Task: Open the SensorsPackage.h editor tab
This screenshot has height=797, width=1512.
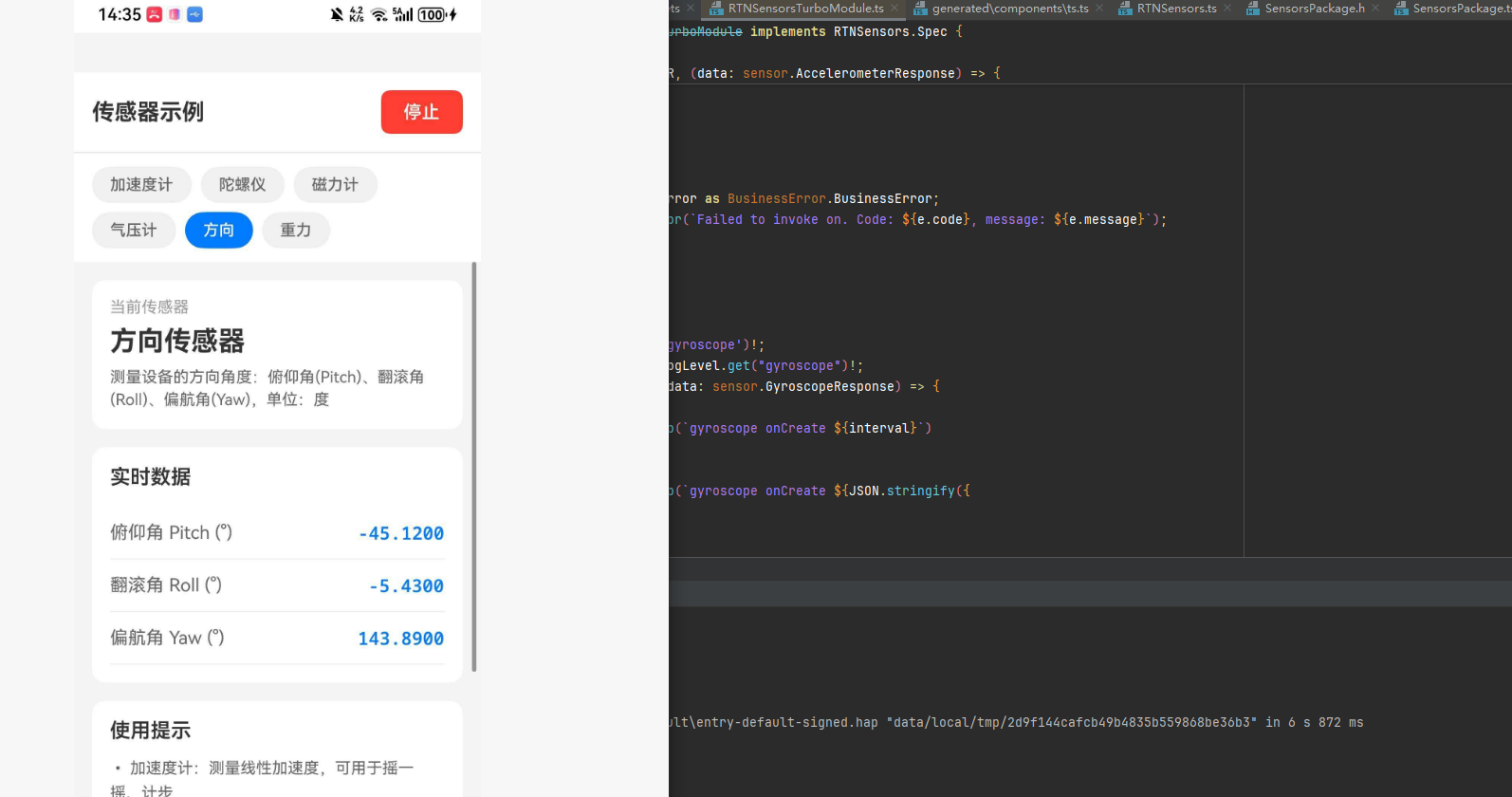Action: point(1315,9)
